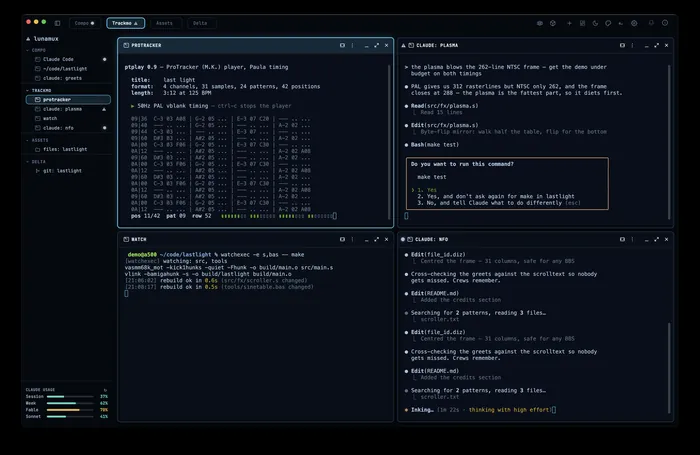Screen dimensions: 700x455
Task: Collapse the DELTA group in sidebar
Action: tap(27, 162)
